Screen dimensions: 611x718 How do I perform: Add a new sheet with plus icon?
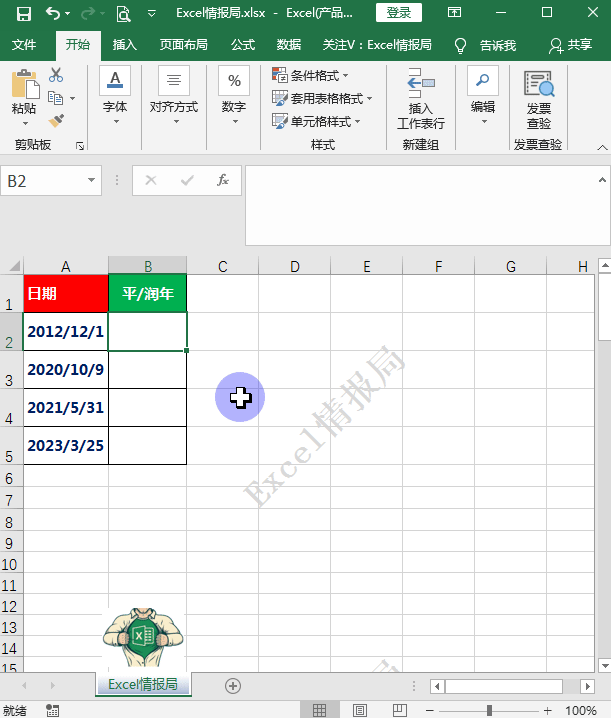click(233, 686)
